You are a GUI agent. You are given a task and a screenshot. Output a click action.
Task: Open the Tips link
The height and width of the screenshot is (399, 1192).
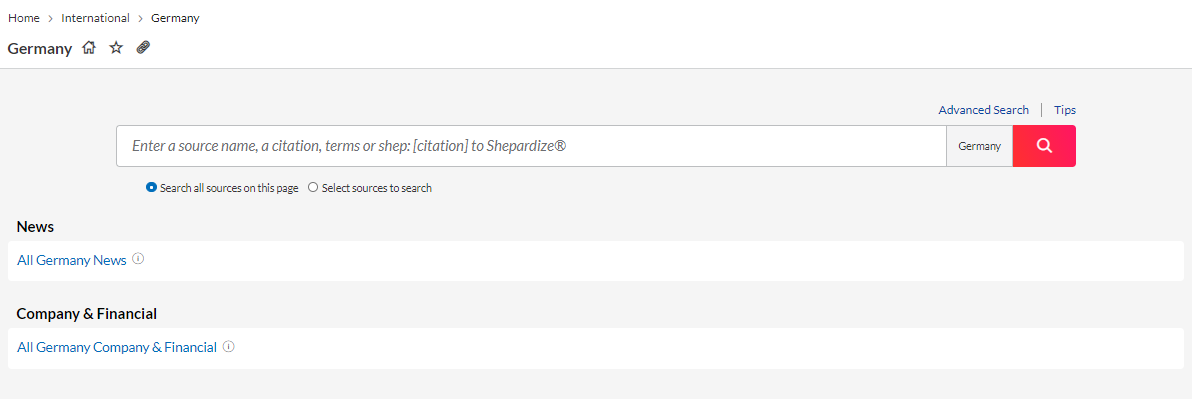[1064, 110]
